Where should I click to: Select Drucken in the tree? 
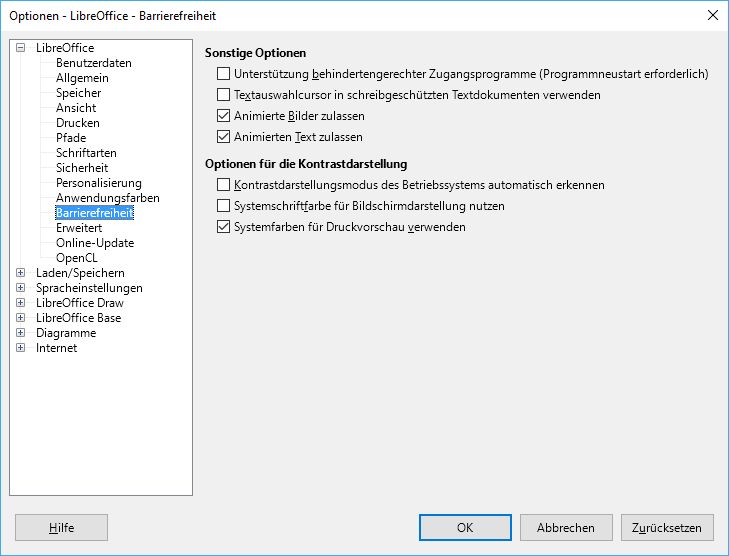coord(78,123)
